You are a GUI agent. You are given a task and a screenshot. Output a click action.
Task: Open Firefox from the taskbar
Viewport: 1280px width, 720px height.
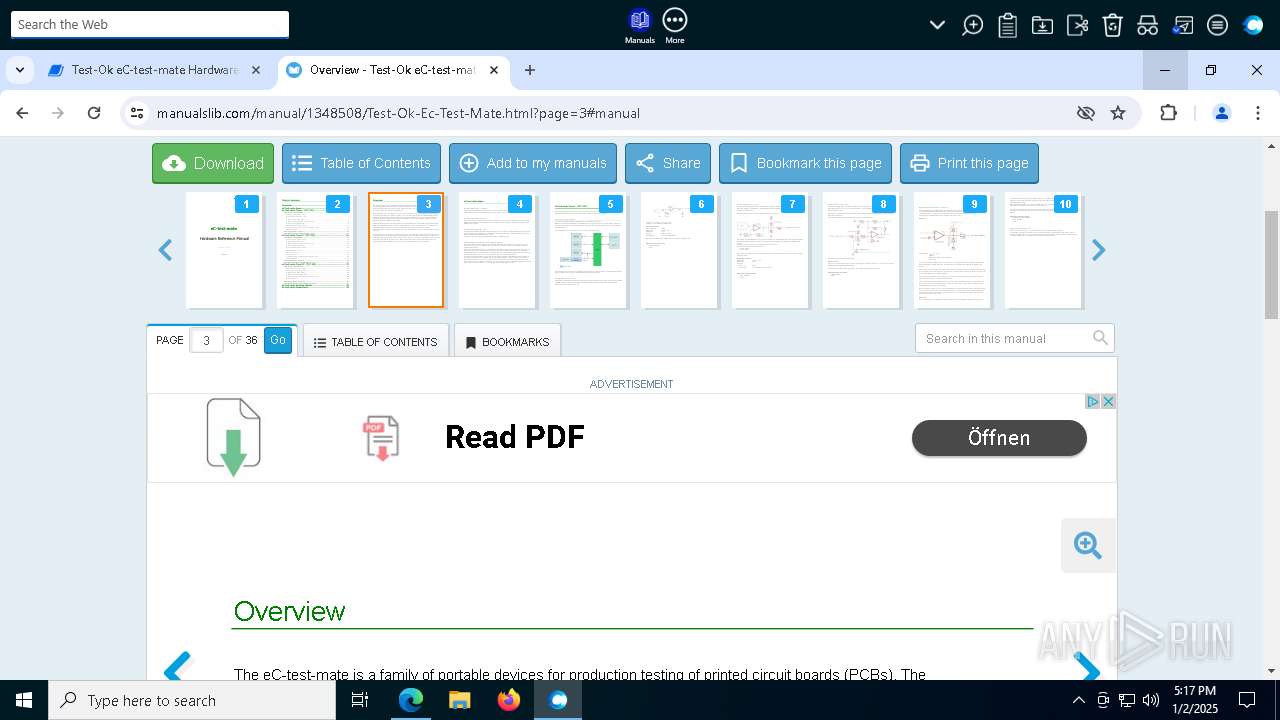(x=509, y=700)
